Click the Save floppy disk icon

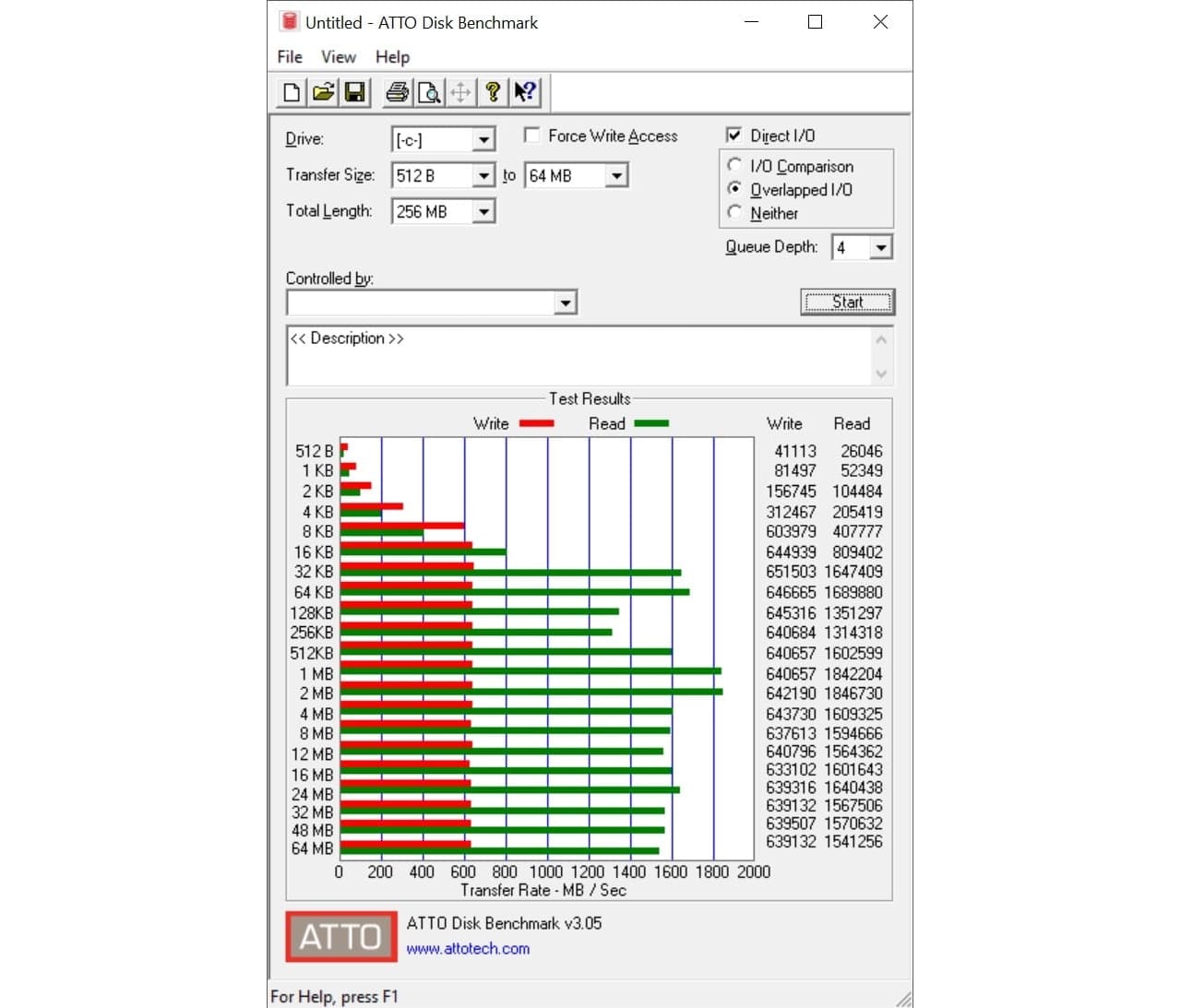pyautogui.click(x=354, y=92)
